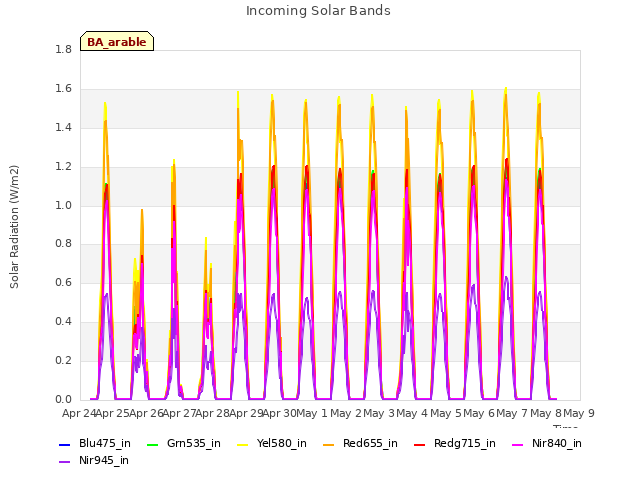This screenshot has height=480, width=640.
Task: Click the Grn535_in green legend swatch
Action: 152,444
